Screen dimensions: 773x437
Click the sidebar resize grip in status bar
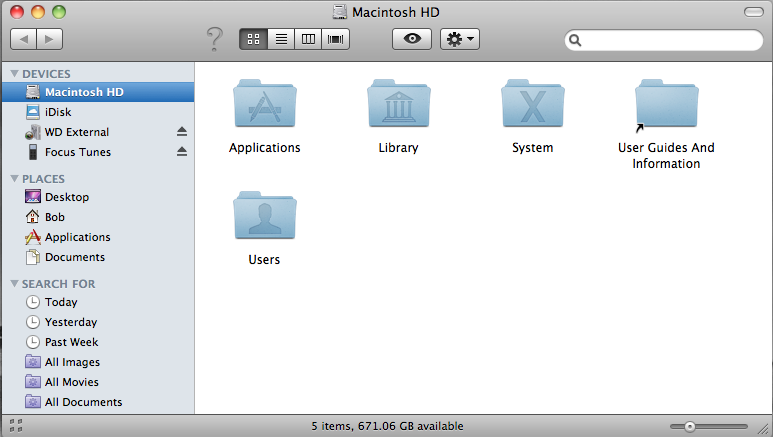tap(16, 426)
